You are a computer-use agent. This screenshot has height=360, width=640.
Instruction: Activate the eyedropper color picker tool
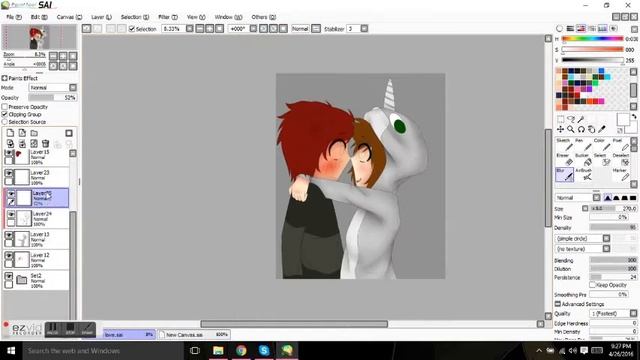(x=602, y=129)
